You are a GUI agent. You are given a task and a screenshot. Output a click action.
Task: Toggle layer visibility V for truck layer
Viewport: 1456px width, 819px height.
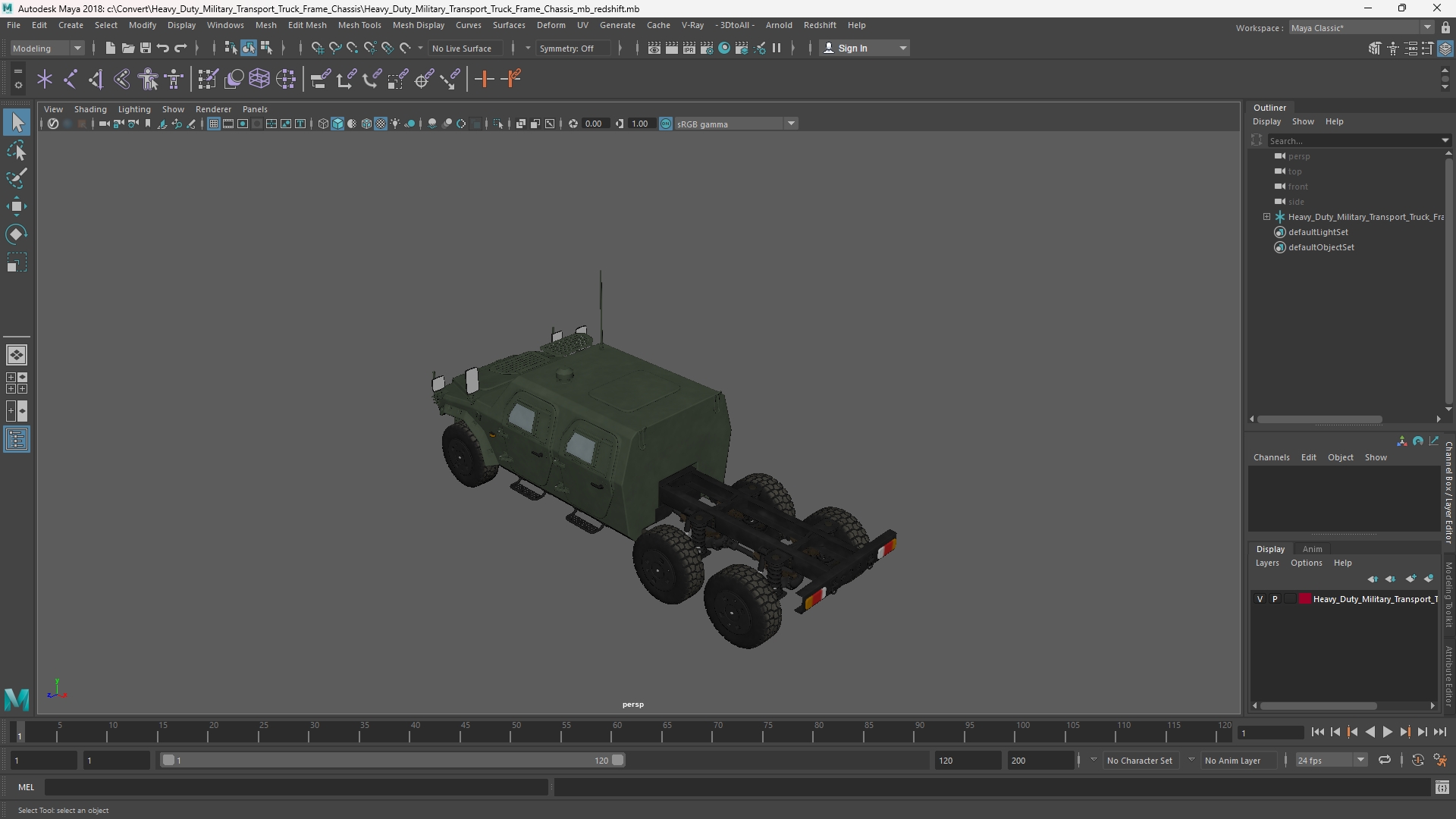(1260, 599)
